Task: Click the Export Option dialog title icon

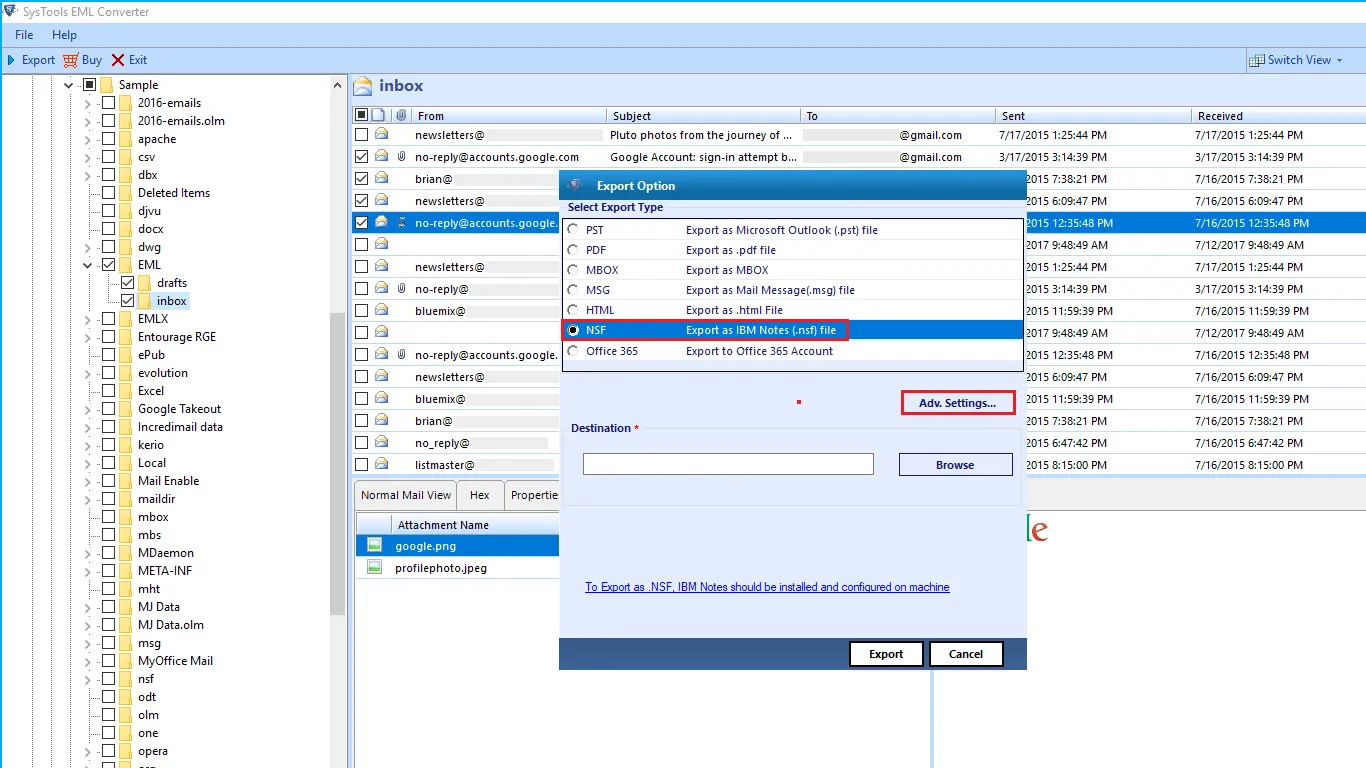Action: pos(575,185)
